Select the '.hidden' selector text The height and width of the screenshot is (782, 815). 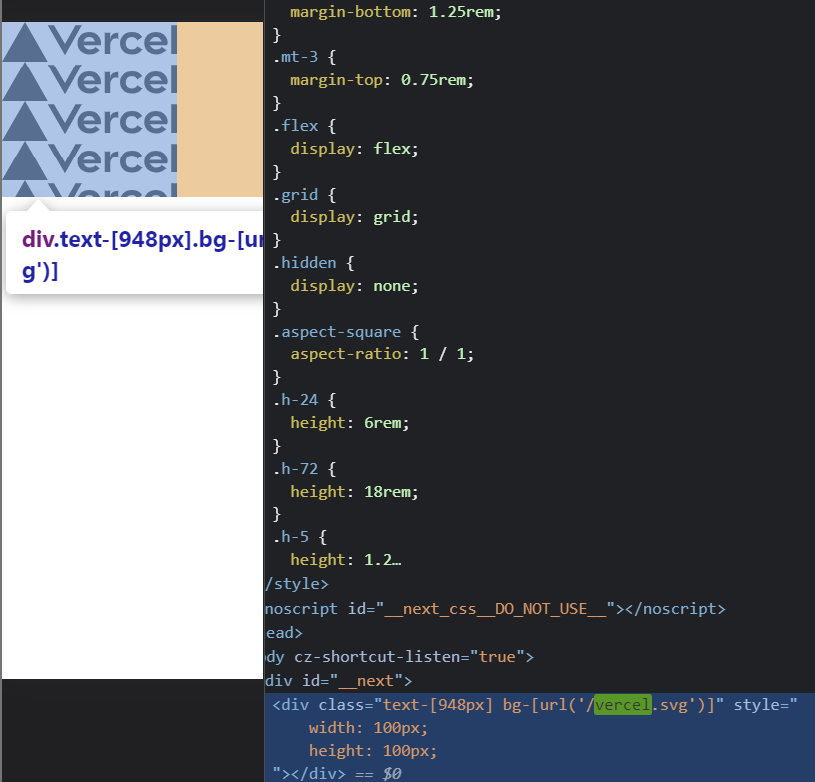tap(305, 263)
